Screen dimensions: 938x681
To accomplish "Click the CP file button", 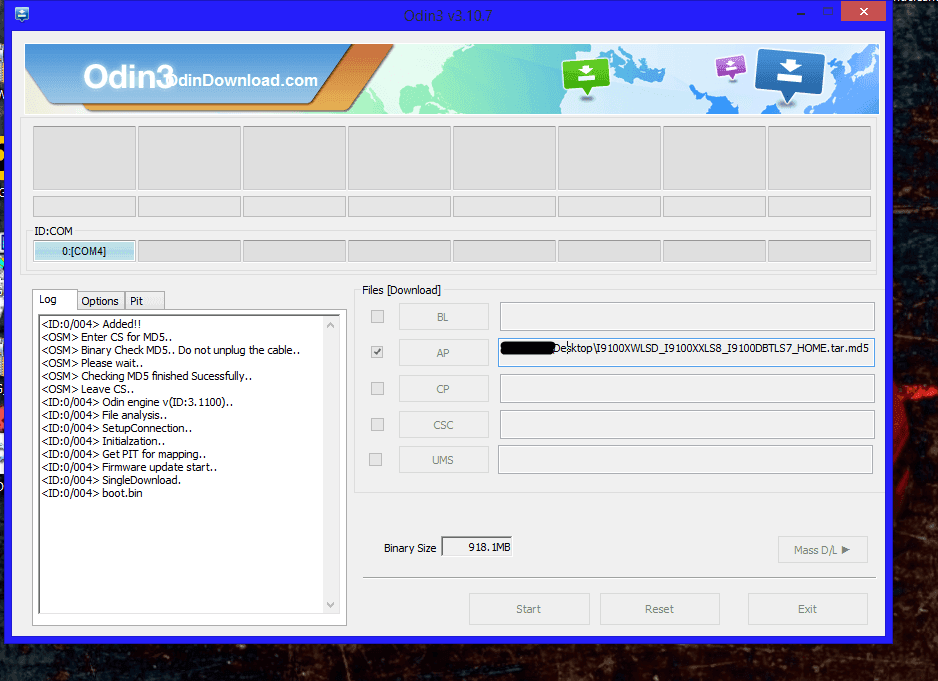I will [444, 389].
